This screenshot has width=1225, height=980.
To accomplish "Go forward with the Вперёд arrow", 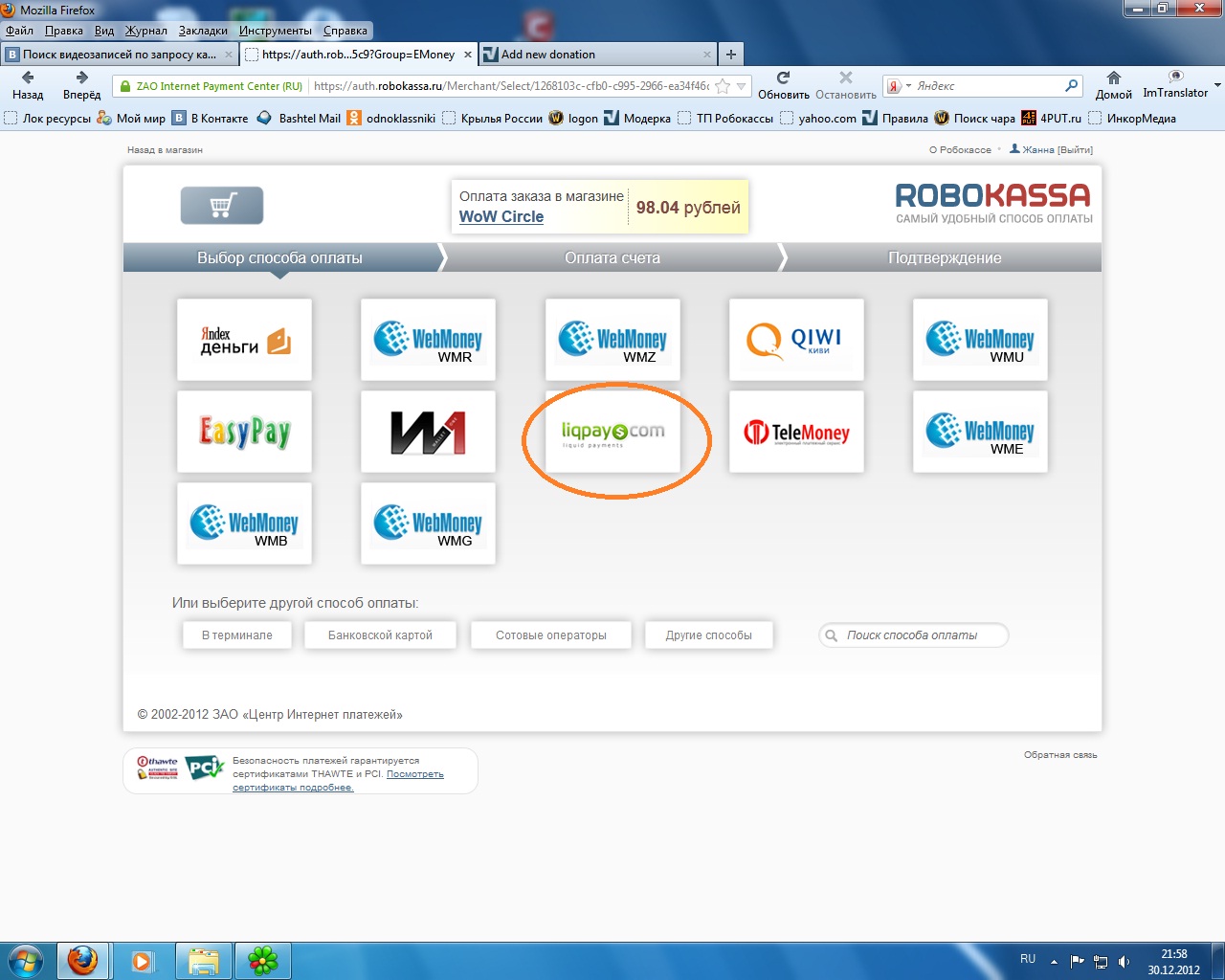I will [81, 85].
